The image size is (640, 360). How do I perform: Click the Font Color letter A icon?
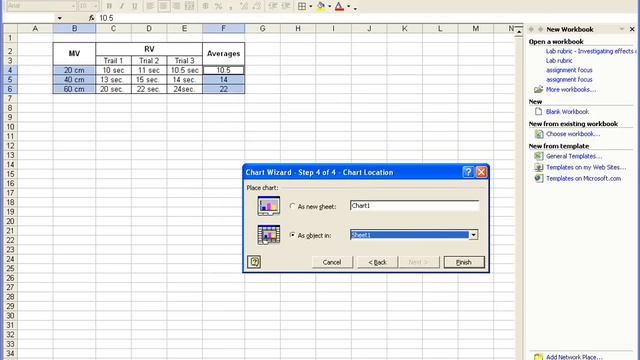pos(339,6)
